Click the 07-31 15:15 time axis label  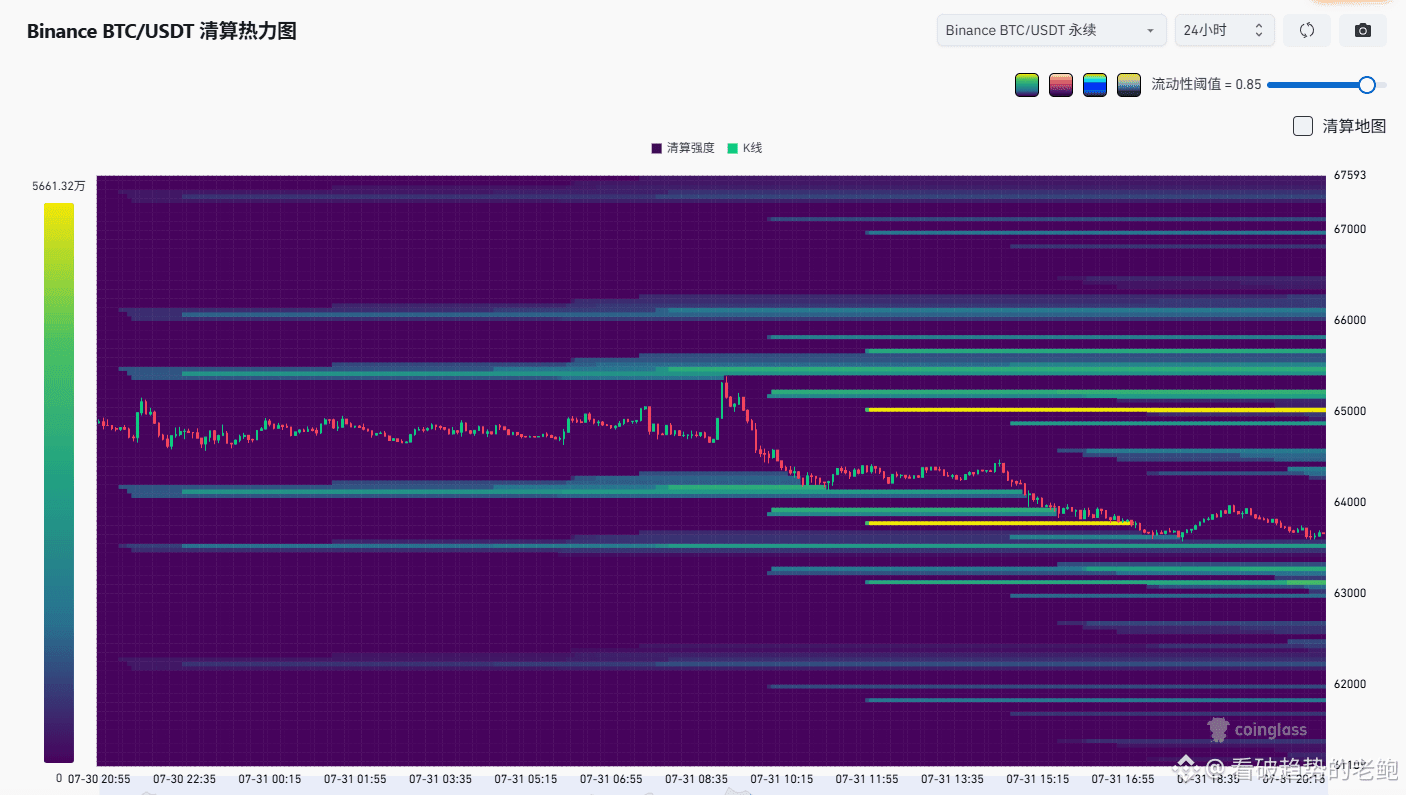1038,778
